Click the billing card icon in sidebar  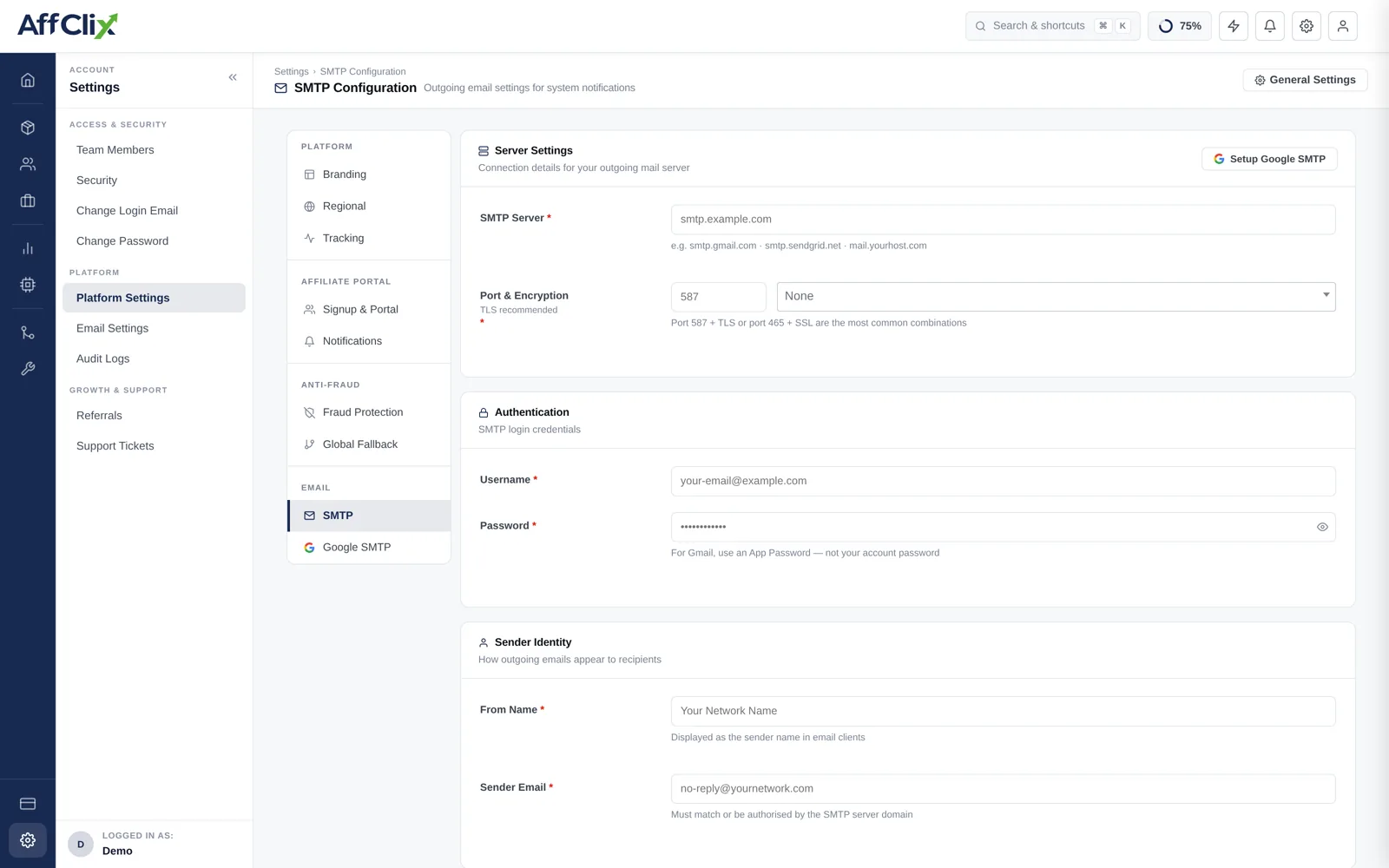28,804
